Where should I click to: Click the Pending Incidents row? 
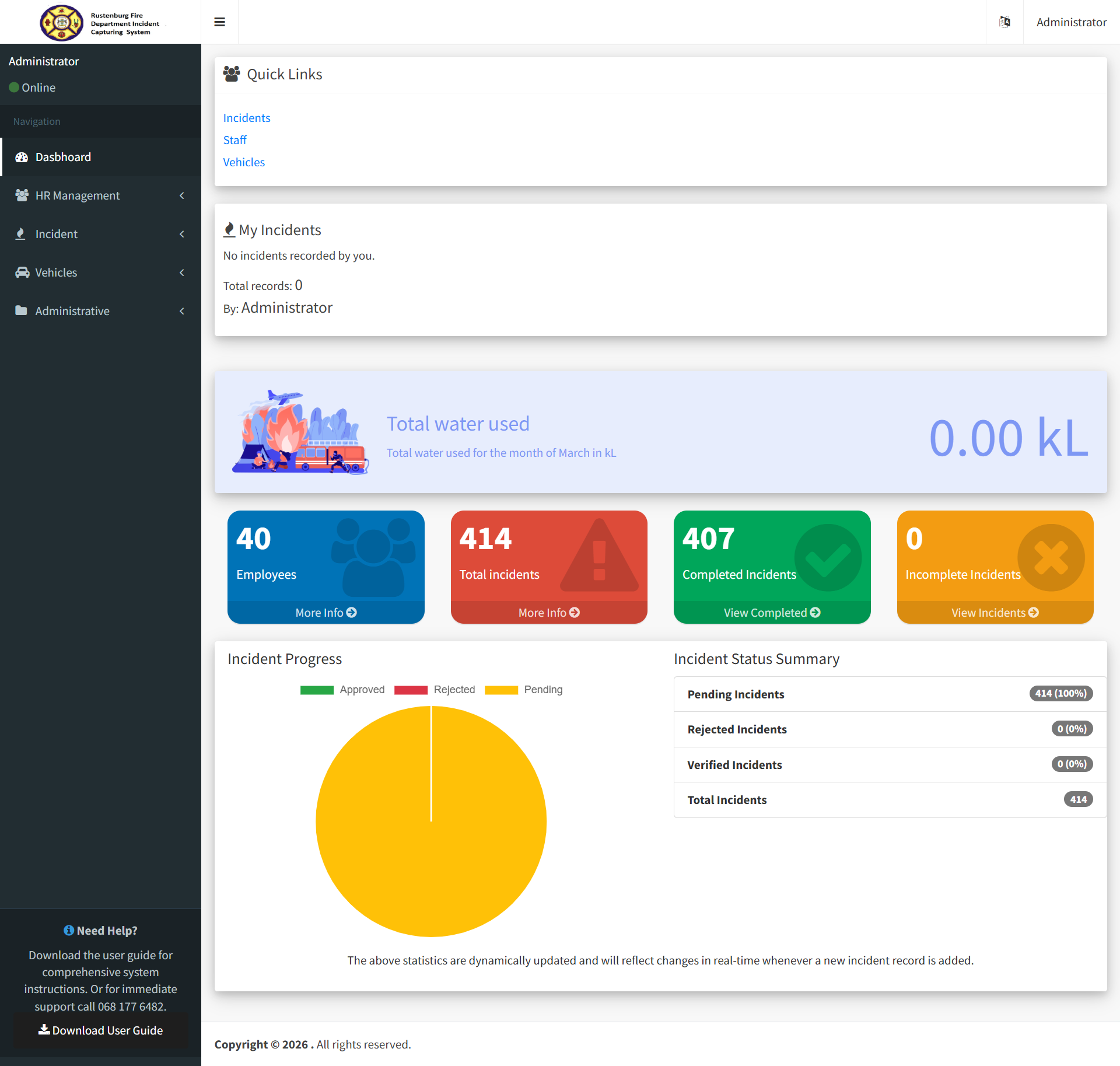[x=890, y=694]
